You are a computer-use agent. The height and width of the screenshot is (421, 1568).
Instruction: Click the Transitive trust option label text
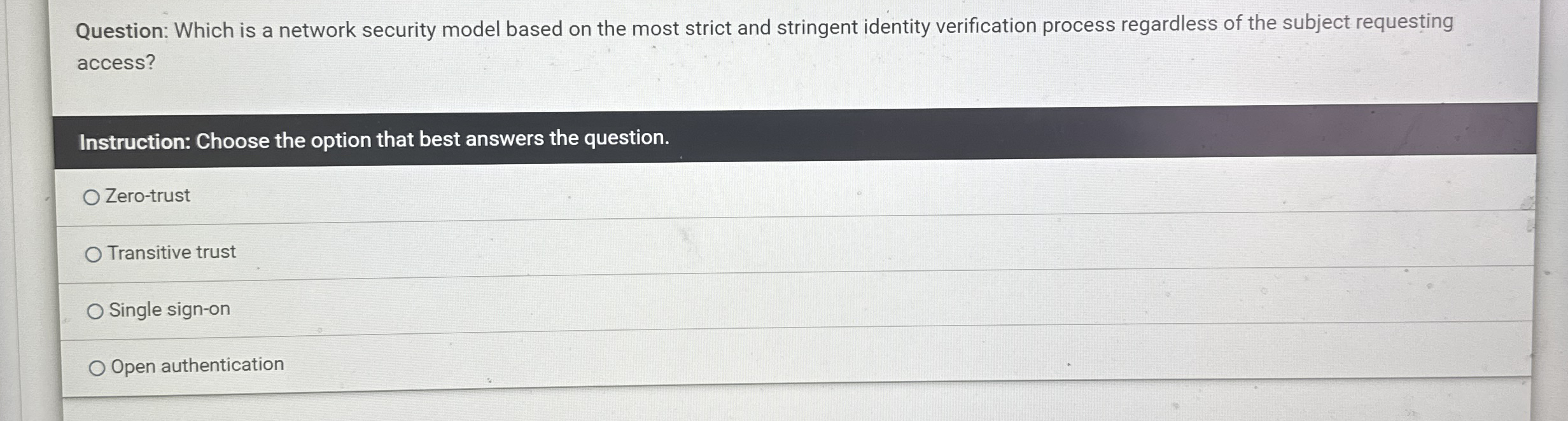coord(172,252)
